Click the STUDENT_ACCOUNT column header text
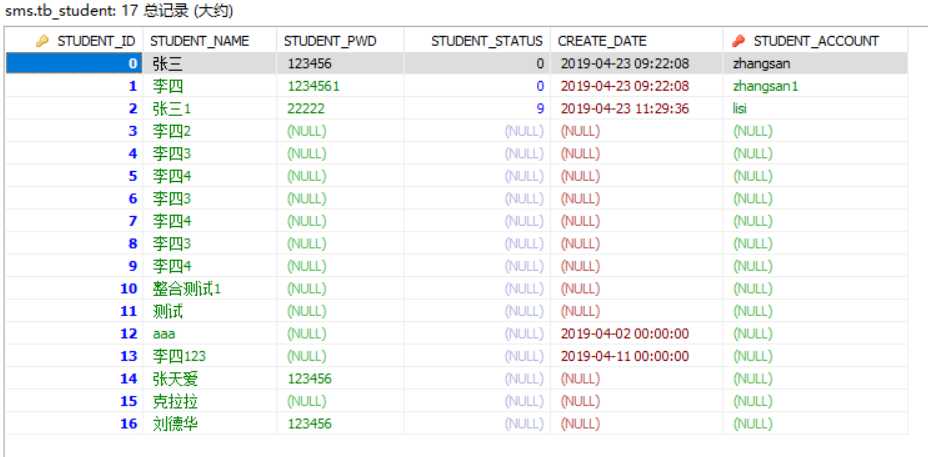The height and width of the screenshot is (457, 928). pos(816,41)
